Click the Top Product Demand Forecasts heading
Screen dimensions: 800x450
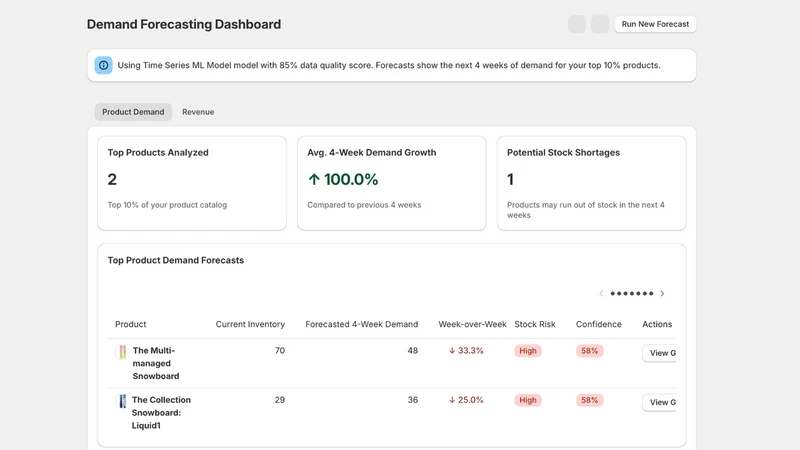click(x=176, y=260)
